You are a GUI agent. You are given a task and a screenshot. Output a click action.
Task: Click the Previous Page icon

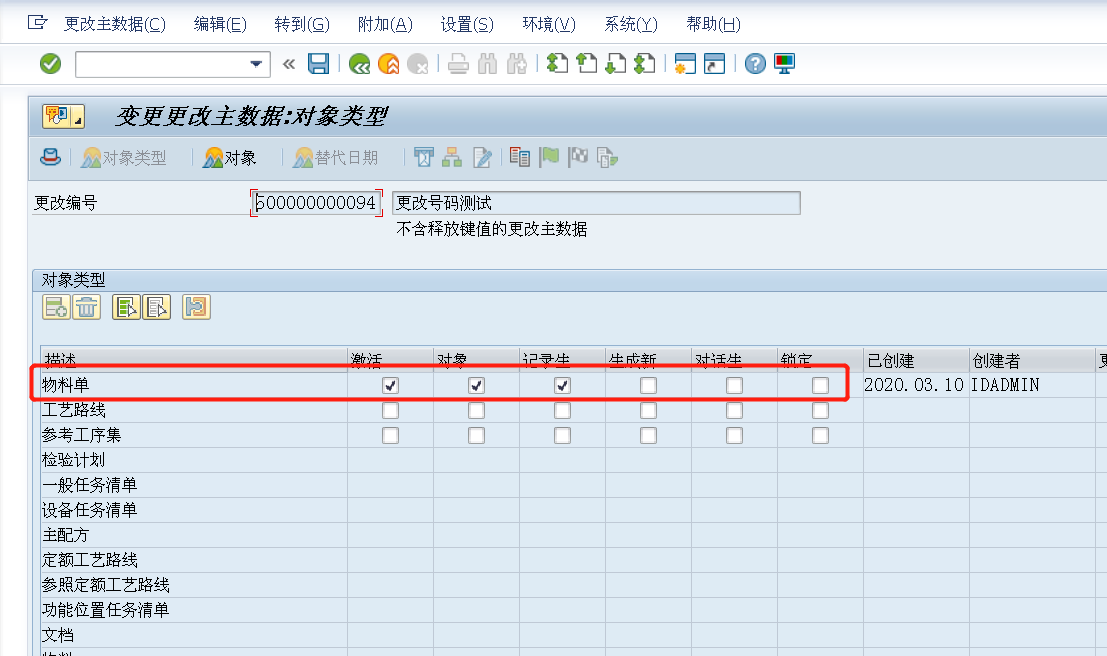(586, 64)
